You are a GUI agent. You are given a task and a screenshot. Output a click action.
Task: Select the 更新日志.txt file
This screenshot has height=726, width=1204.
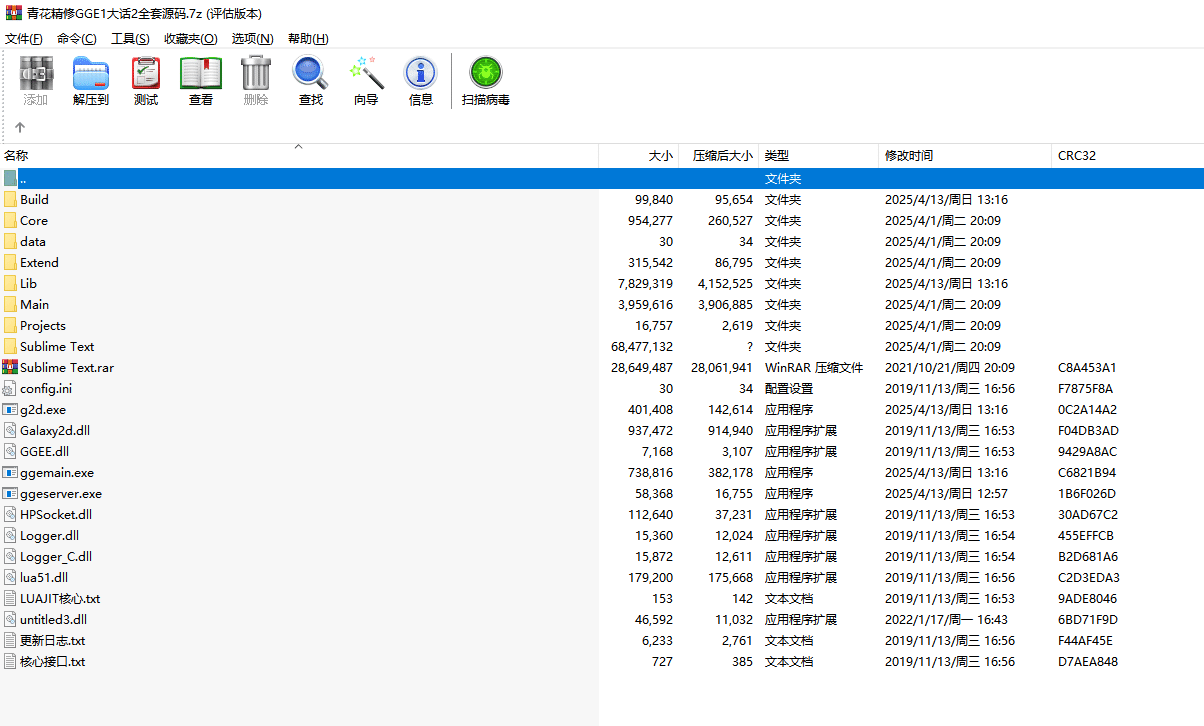[52, 641]
